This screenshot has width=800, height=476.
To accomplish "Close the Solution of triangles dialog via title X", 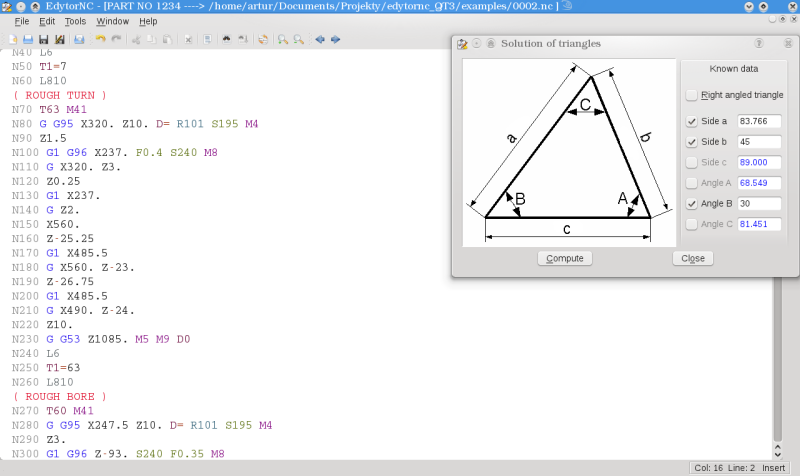I will coord(788,43).
